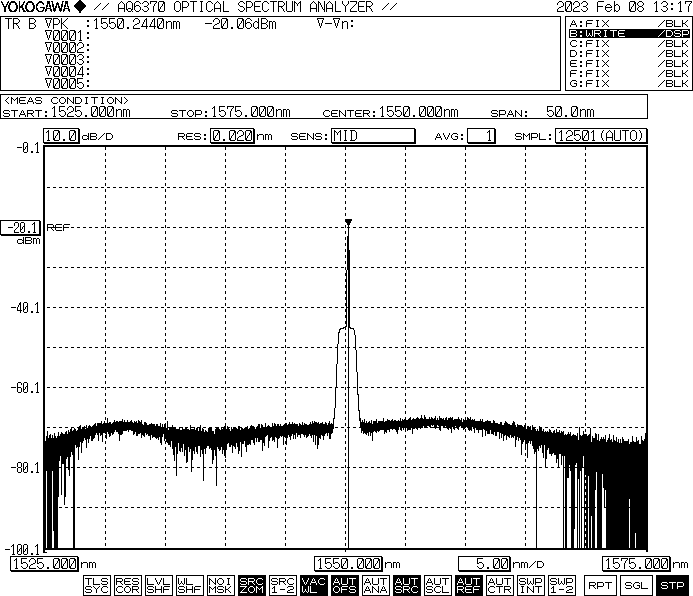
Task: Click the SRC ZOM icon
Action: tap(252, 584)
